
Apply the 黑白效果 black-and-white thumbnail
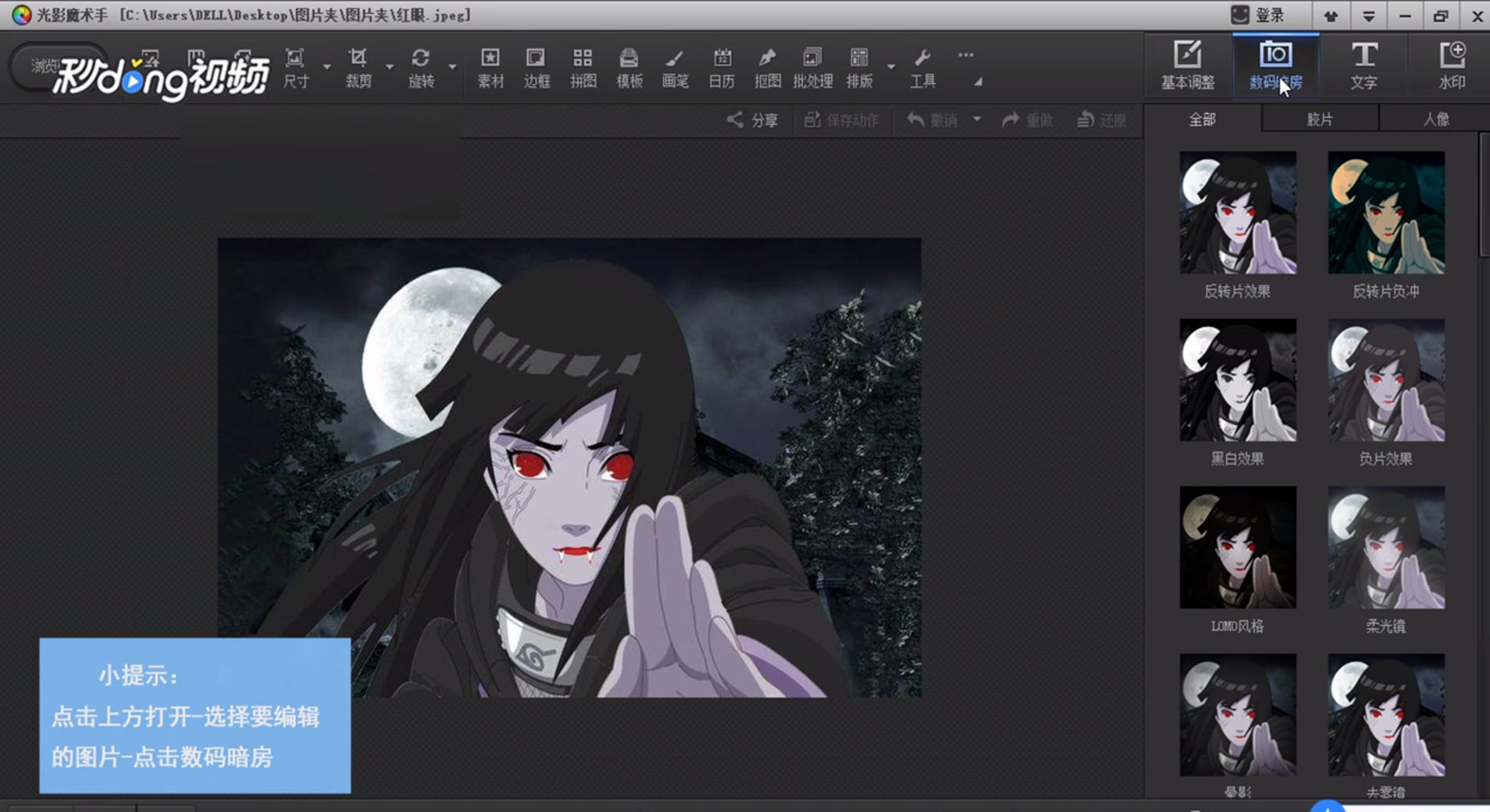click(1238, 380)
